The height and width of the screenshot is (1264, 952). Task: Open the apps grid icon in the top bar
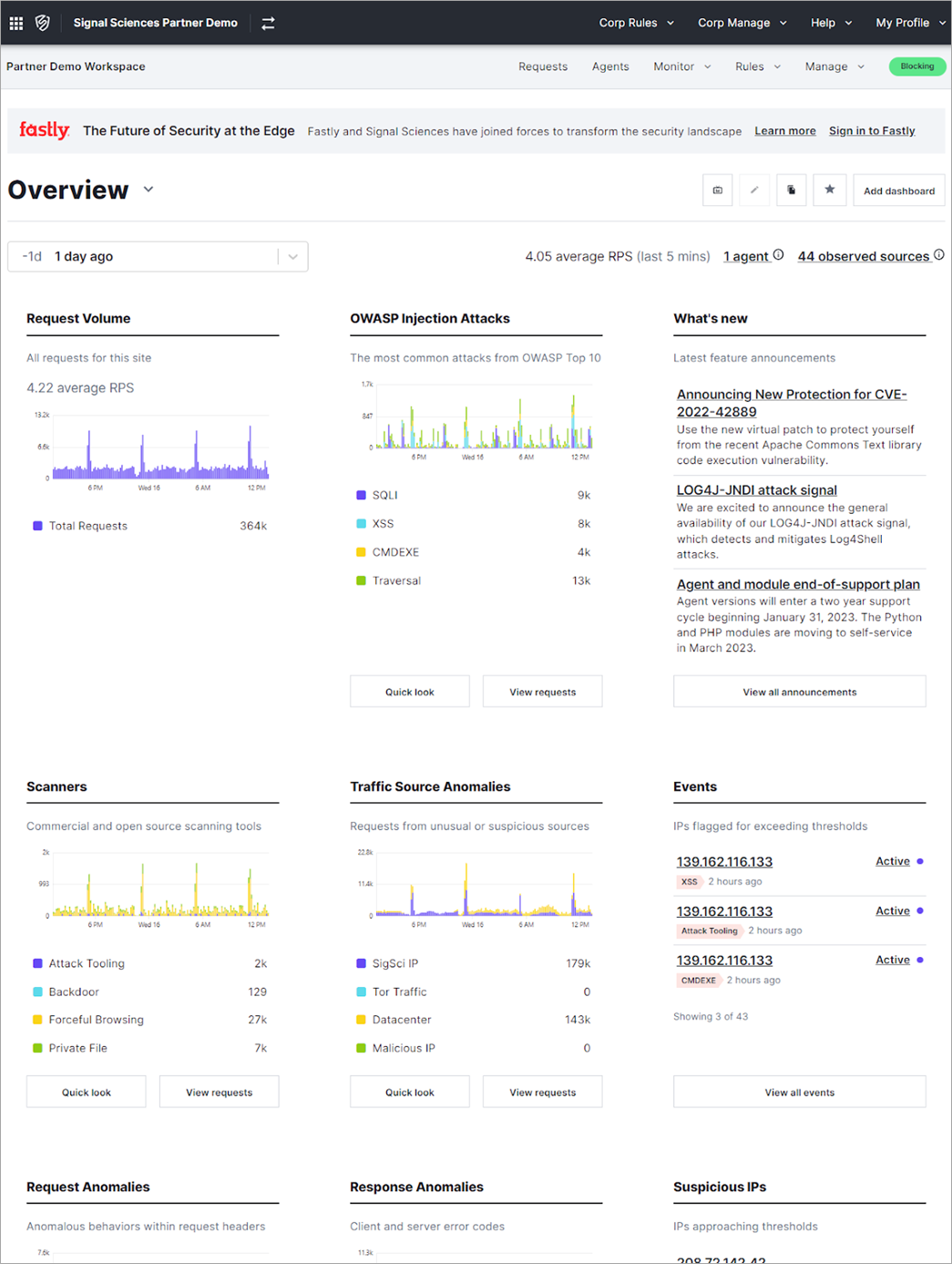(x=16, y=23)
